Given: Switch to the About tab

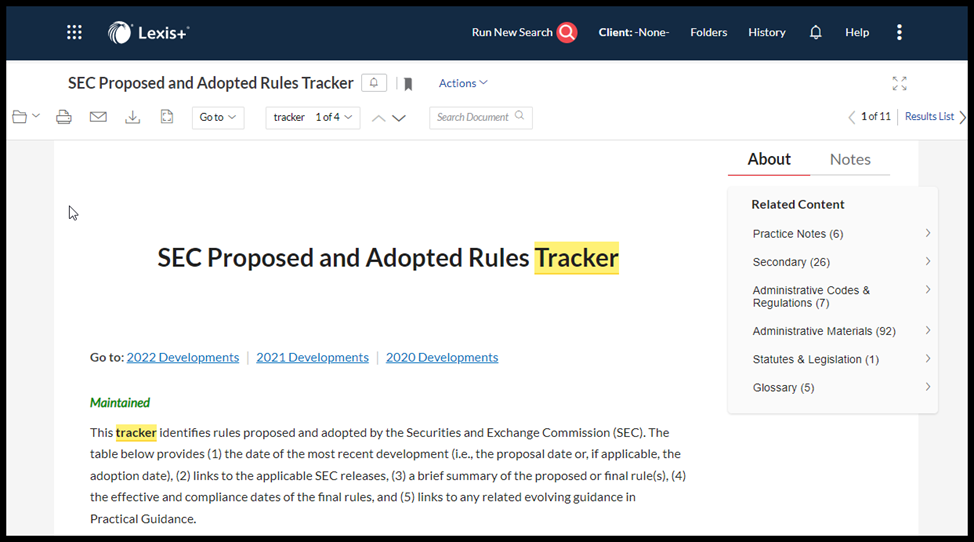Looking at the screenshot, I should point(769,160).
